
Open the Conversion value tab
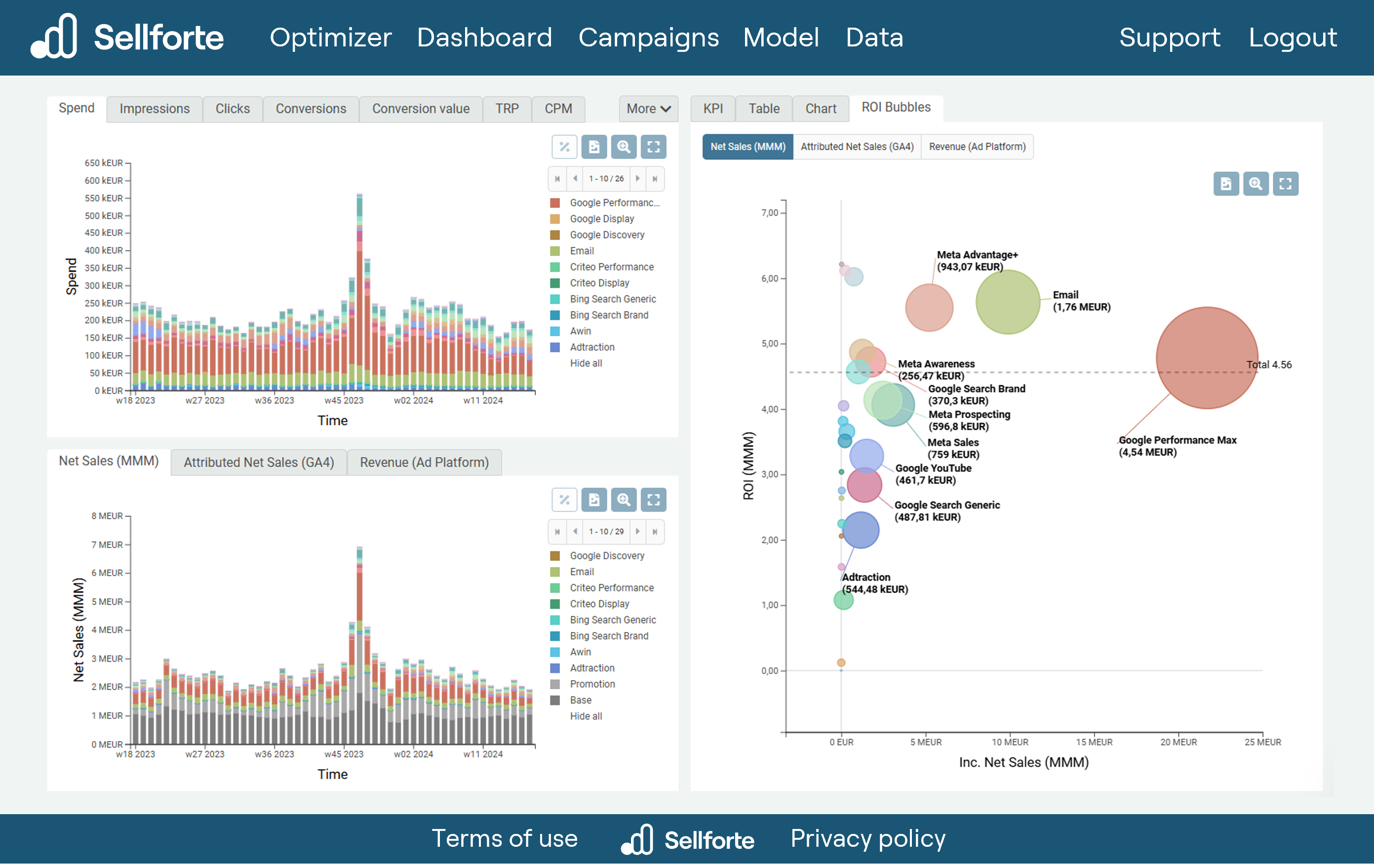coord(421,109)
